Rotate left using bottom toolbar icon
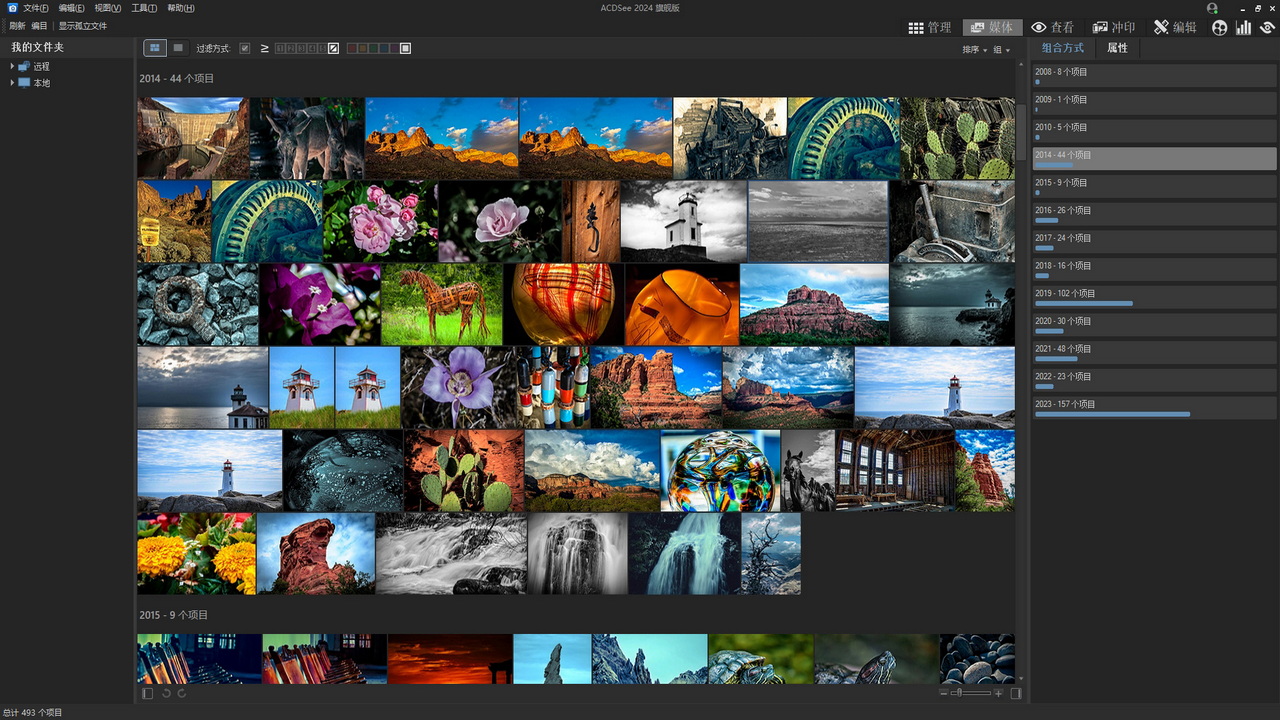Viewport: 1280px width, 720px height. point(166,693)
